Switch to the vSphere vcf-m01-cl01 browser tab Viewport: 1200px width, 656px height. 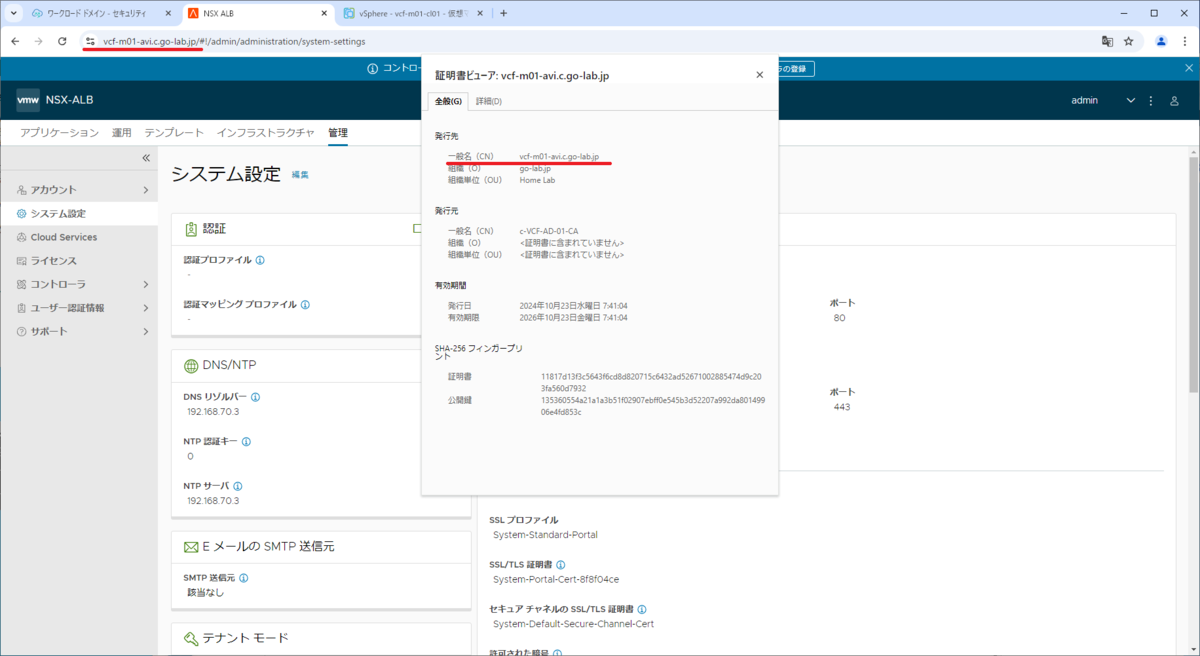click(412, 13)
